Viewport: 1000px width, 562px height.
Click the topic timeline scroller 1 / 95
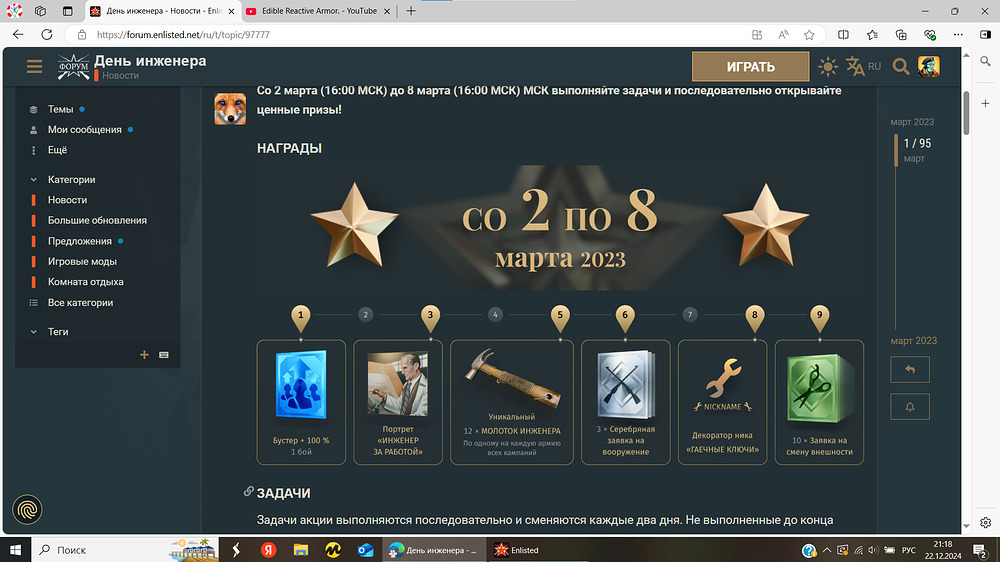[x=916, y=150]
